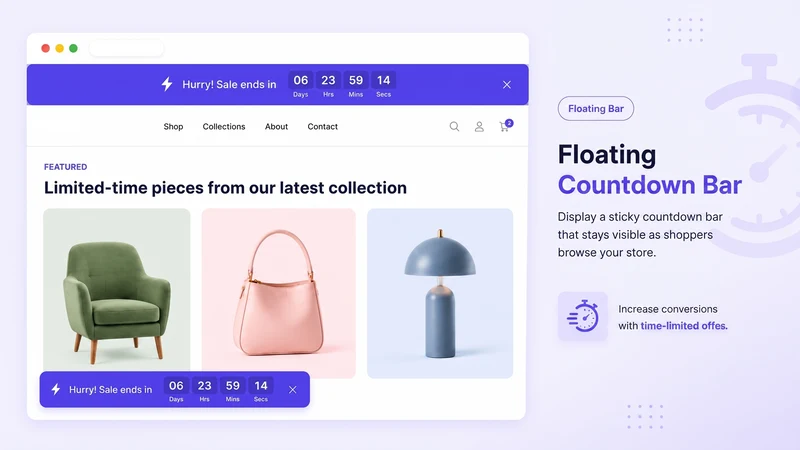Click lightning bolt icon in top bar
Screen dimensions: 800x450
pos(167,84)
